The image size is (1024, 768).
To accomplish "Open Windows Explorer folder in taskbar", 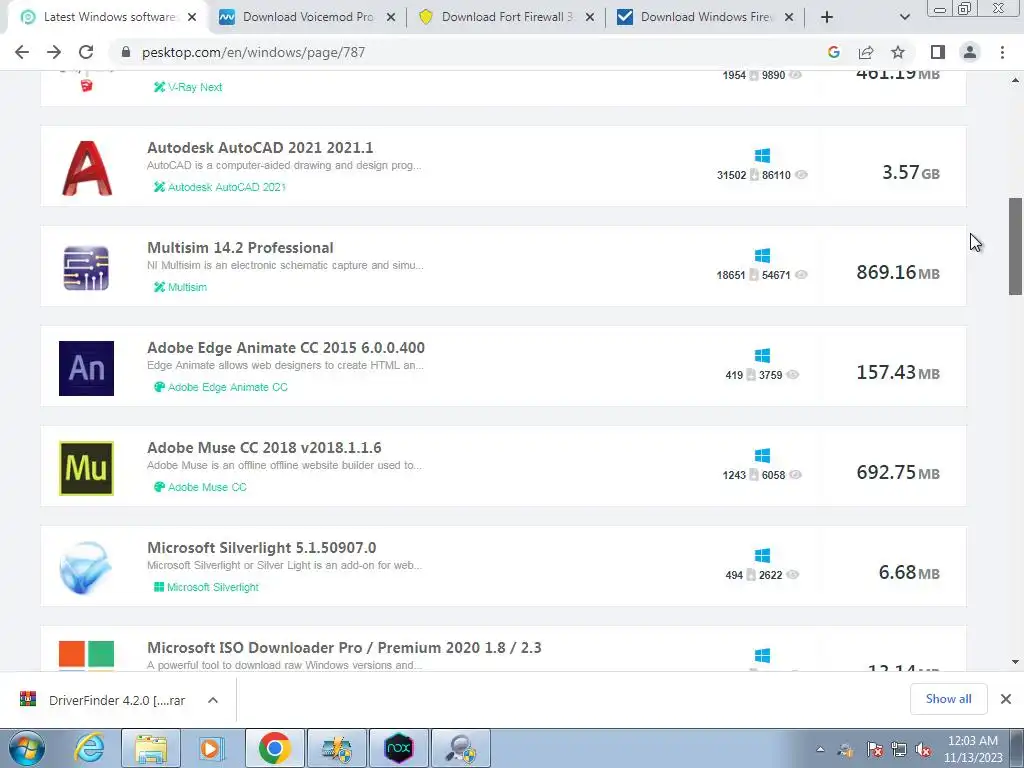I will [151, 748].
